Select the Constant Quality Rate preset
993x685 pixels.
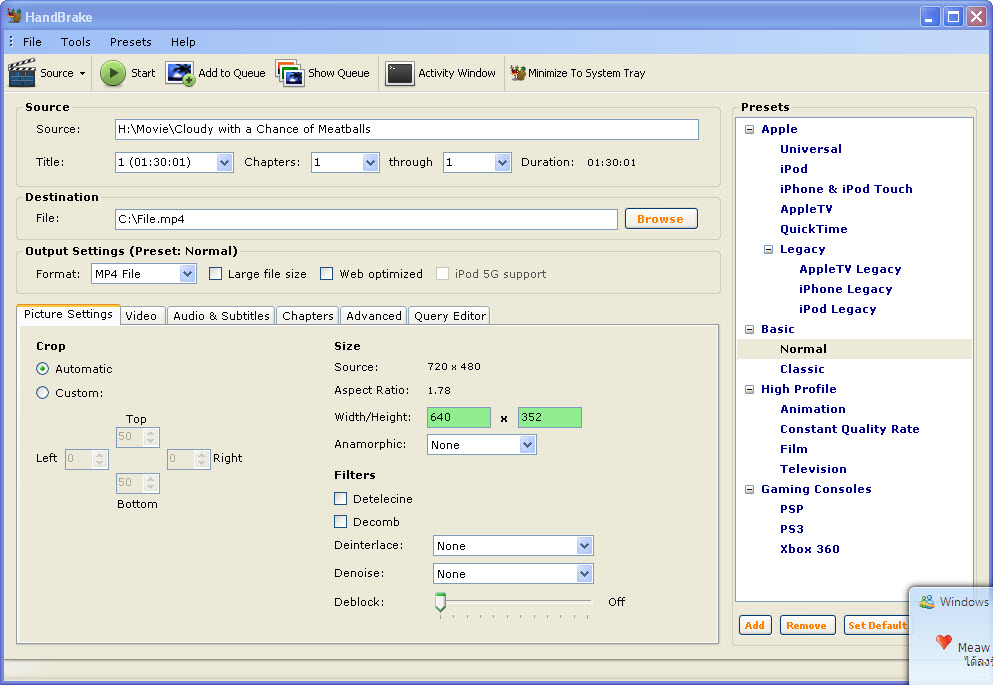point(850,429)
